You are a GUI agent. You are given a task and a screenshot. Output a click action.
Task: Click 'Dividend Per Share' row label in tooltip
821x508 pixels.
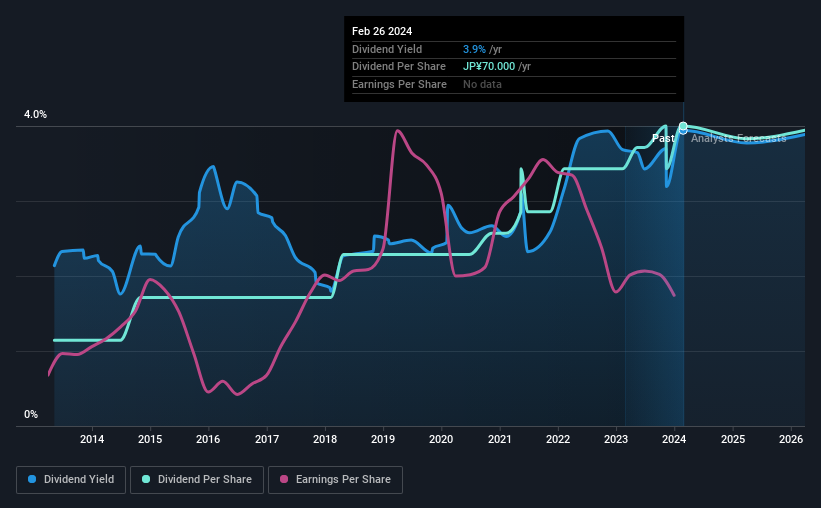[399, 67]
